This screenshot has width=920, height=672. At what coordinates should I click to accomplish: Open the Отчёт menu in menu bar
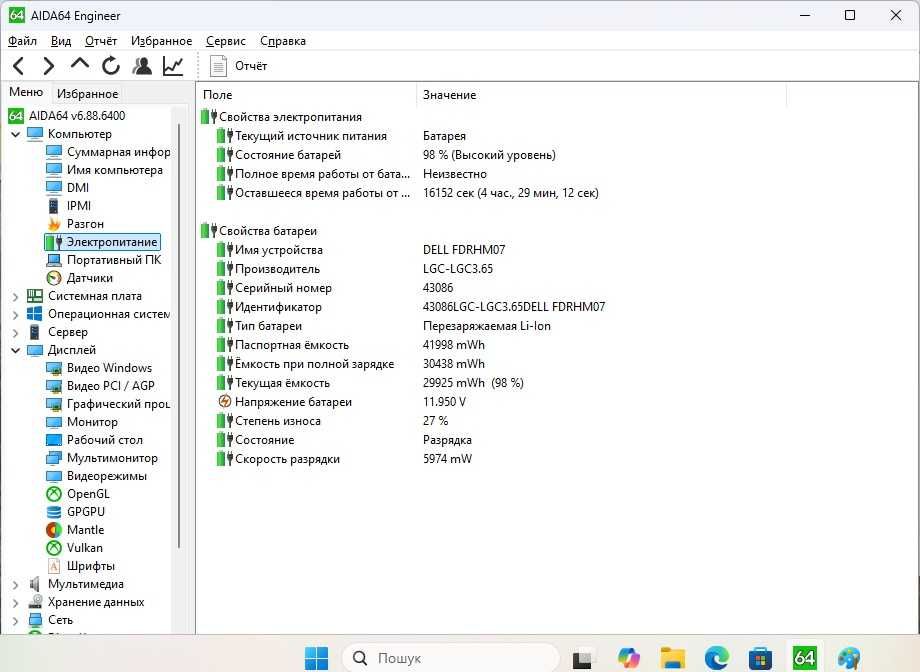101,41
